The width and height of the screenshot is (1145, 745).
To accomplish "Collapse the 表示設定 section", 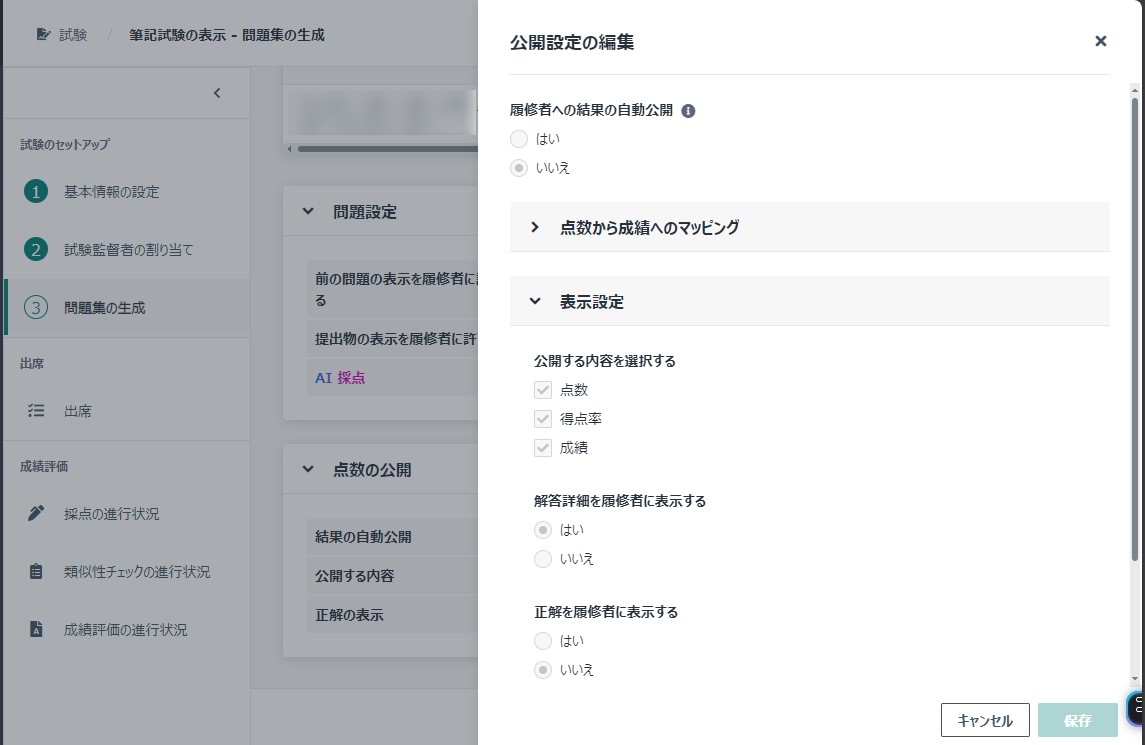I will click(534, 300).
